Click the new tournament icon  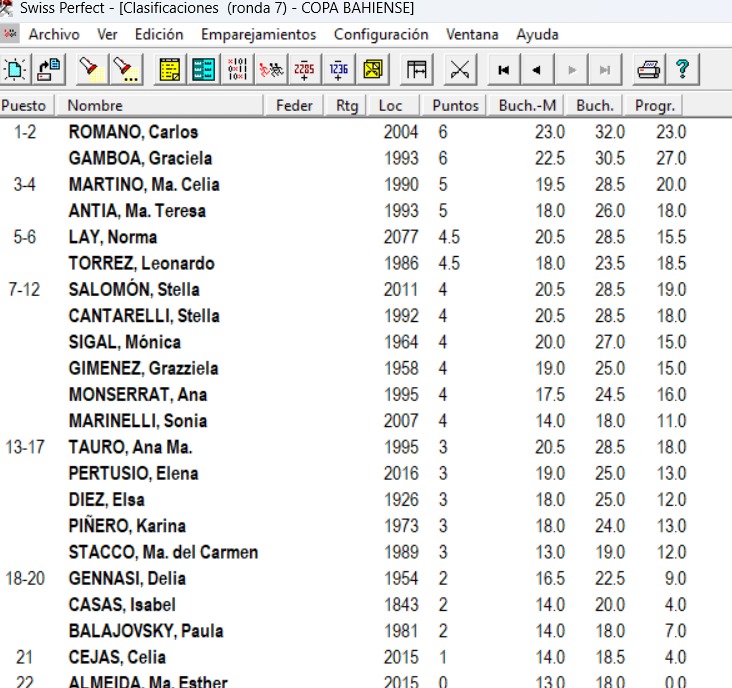click(16, 69)
